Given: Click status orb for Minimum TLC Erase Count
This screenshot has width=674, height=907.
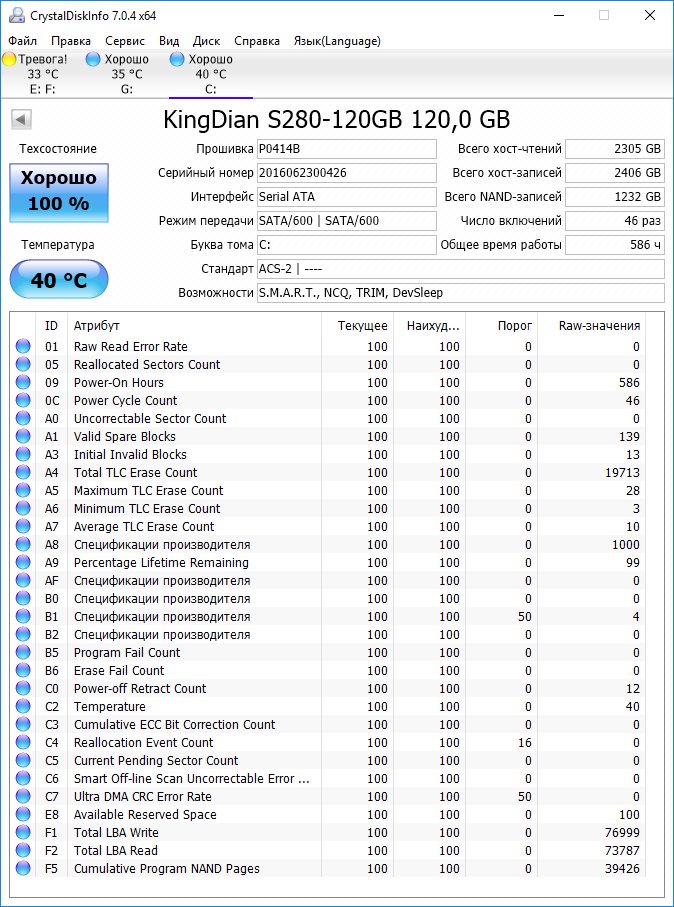Looking at the screenshot, I should 23,508.
